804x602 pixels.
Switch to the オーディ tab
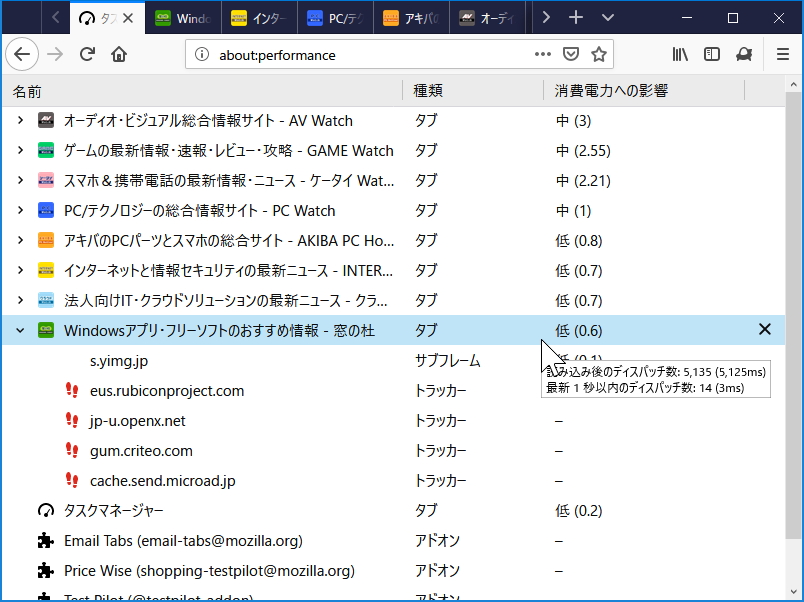click(487, 18)
